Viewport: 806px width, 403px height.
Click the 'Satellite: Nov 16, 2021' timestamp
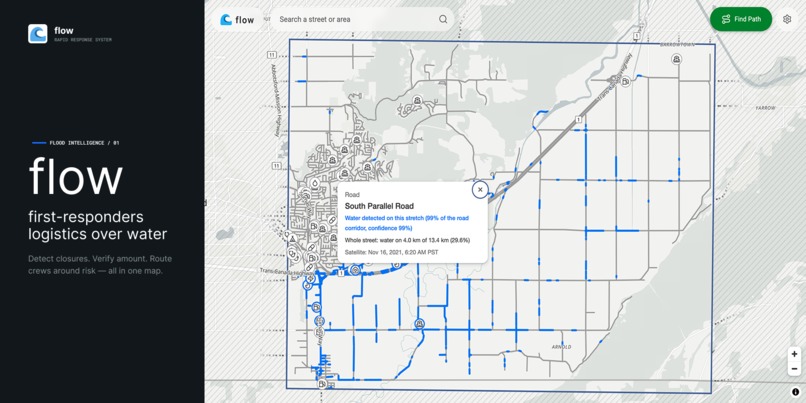tap(392, 252)
